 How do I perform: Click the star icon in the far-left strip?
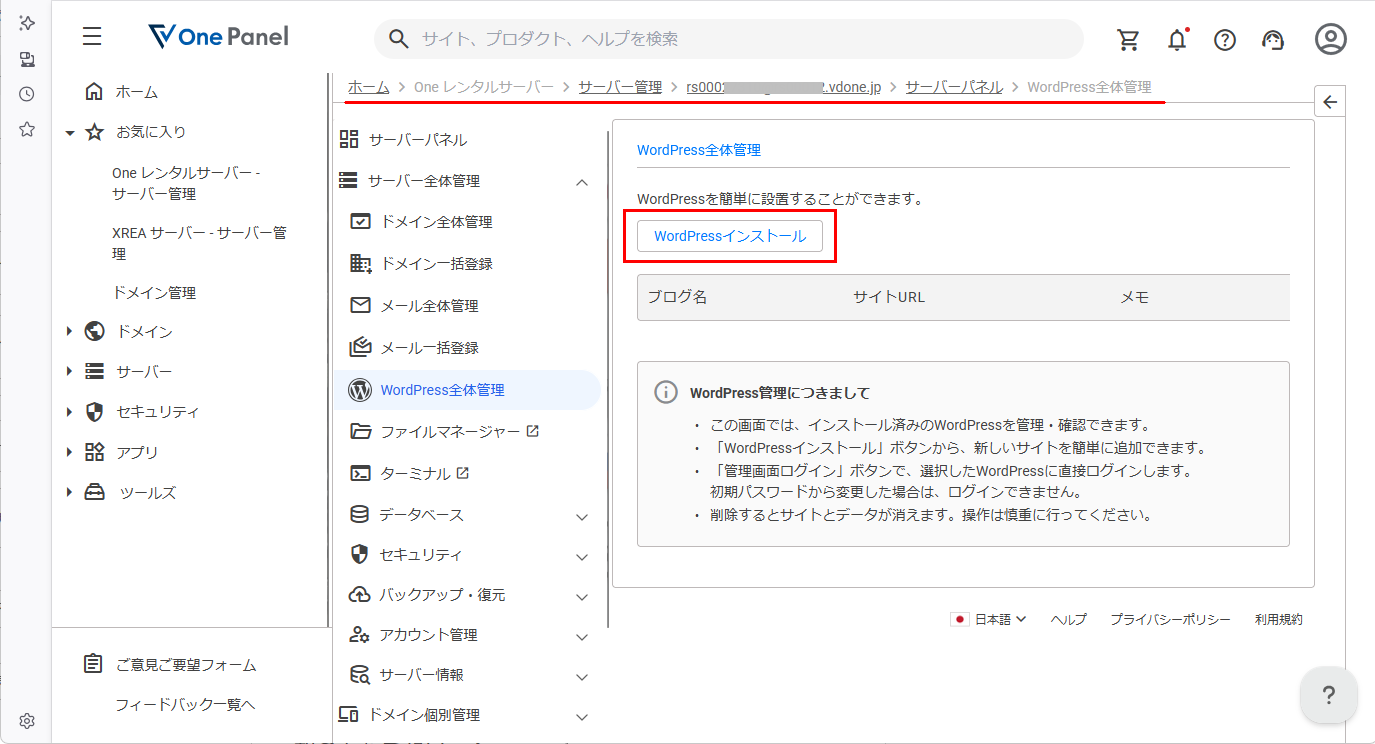pyautogui.click(x=26, y=128)
